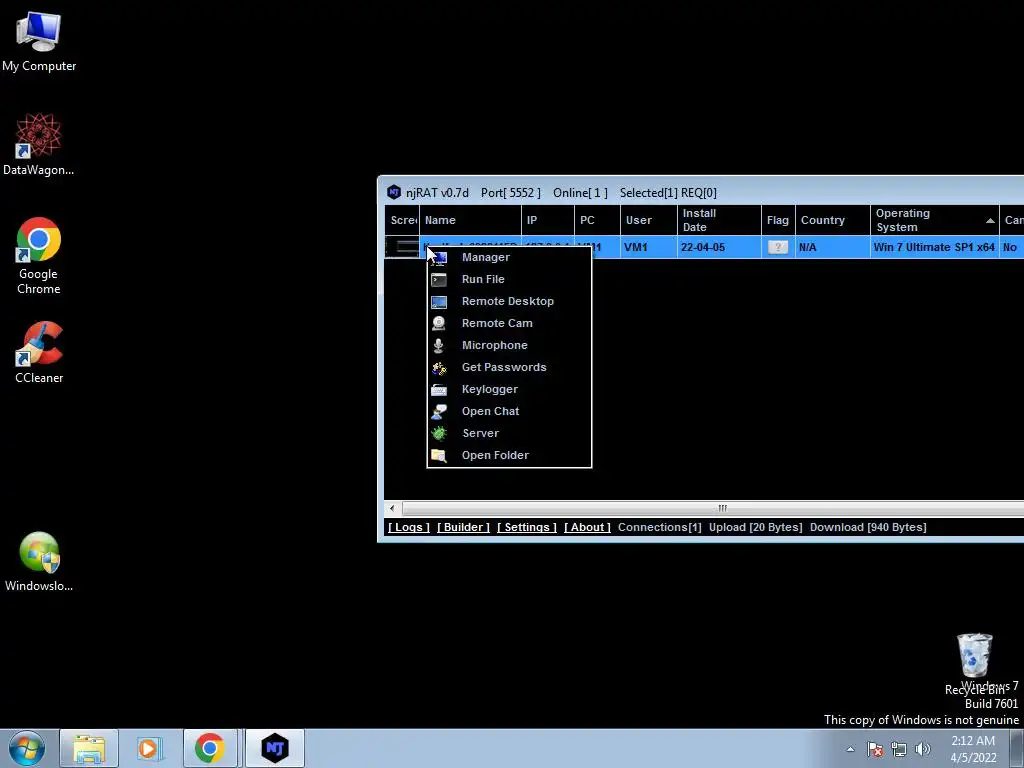Screen dimensions: 1024x768
Task: Click the User column header
Action: [648, 220]
